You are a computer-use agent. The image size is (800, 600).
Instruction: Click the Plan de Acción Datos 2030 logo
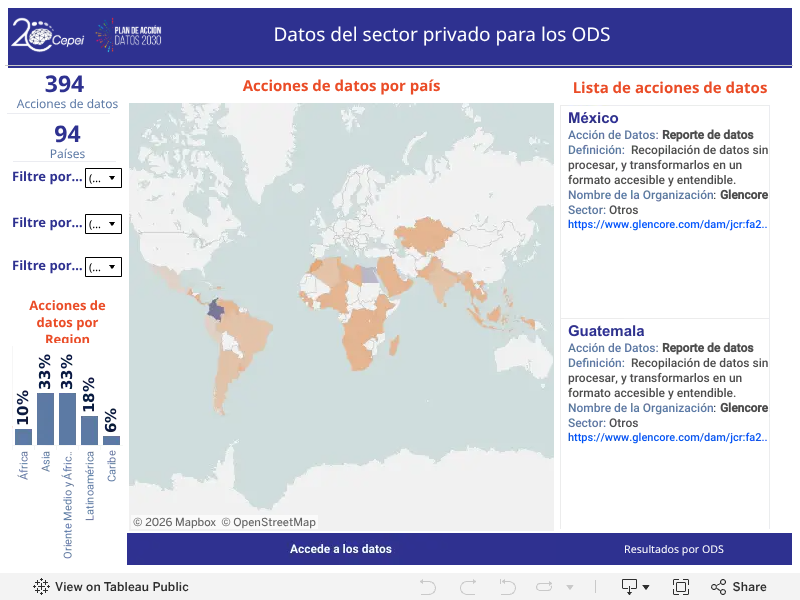tap(129, 35)
